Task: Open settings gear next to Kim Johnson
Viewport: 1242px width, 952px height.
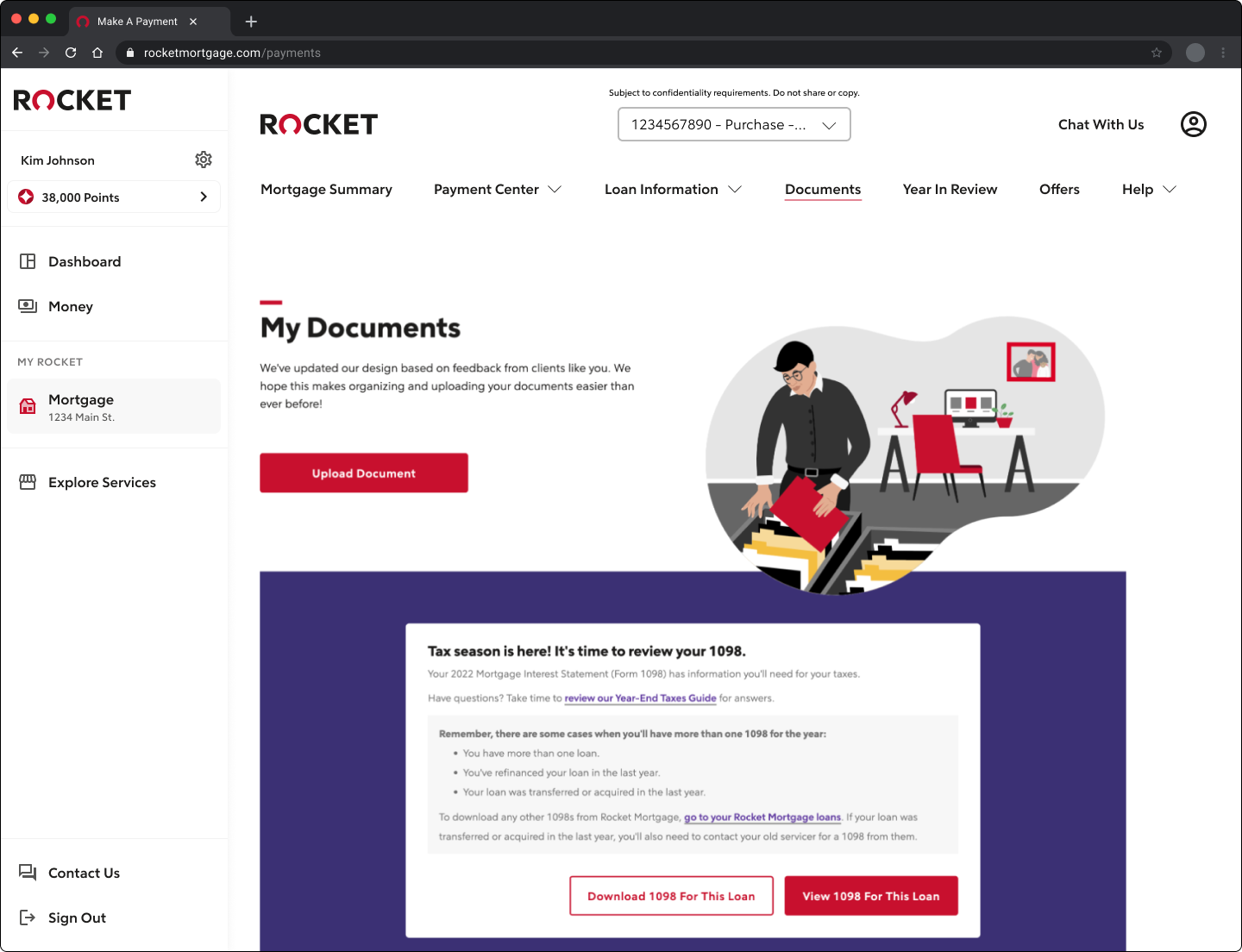Action: coord(204,160)
